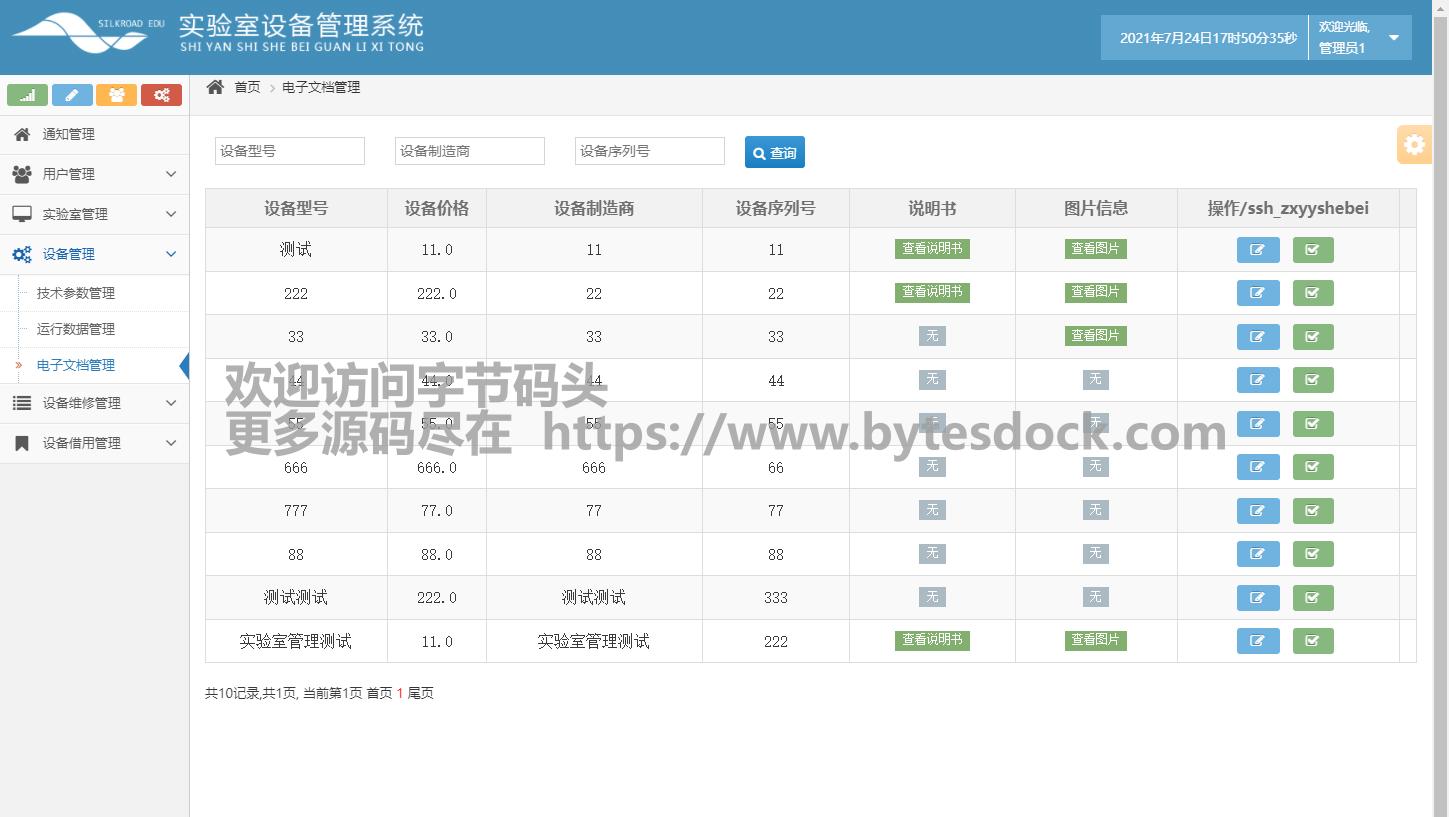1449x817 pixels.
Task: Click 查看图片 in the 33 row
Action: pyautogui.click(x=1095, y=336)
